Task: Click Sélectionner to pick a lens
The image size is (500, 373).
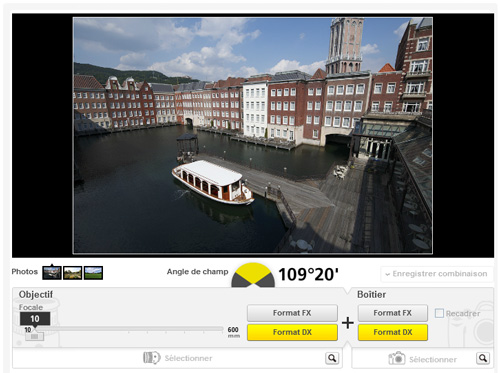Action: (x=188, y=358)
